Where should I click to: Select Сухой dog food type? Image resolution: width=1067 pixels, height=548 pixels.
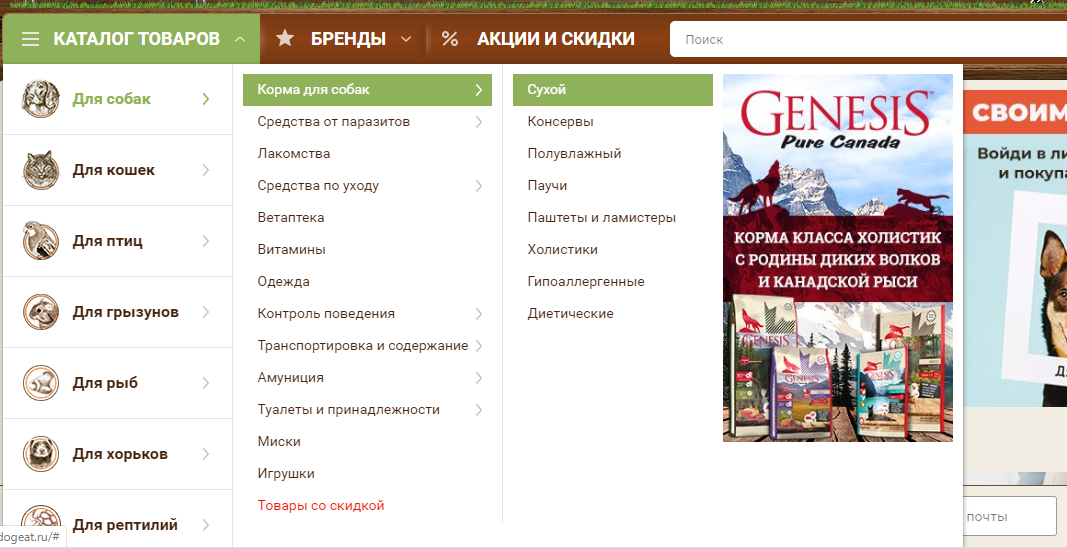[x=612, y=90]
